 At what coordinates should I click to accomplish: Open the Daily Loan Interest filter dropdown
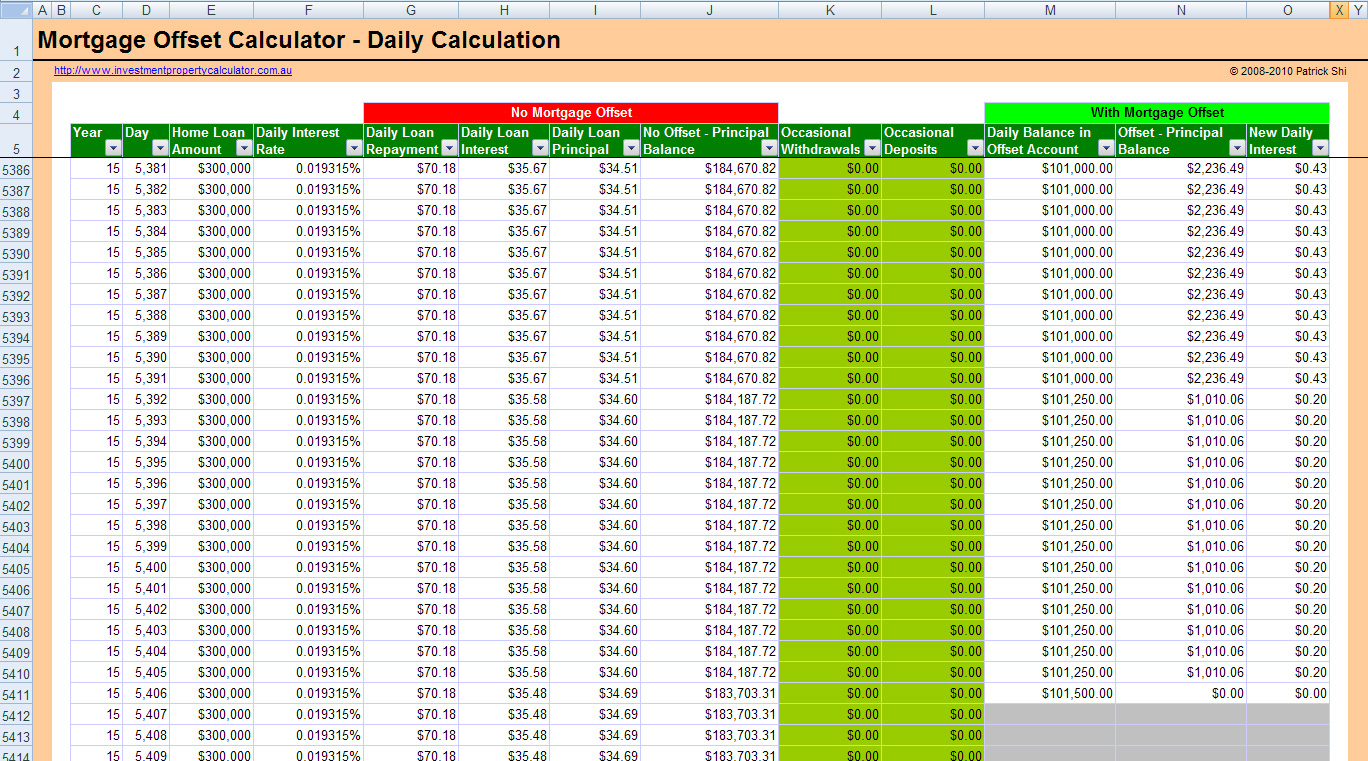point(540,148)
